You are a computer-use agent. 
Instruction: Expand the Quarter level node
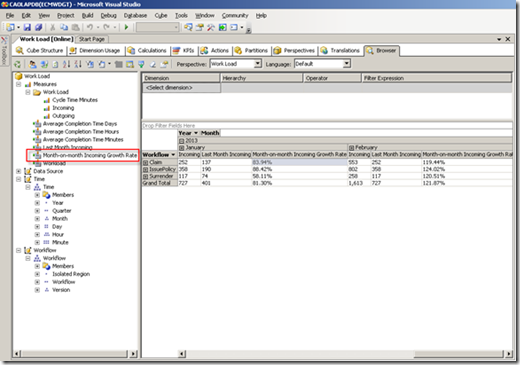pos(37,211)
